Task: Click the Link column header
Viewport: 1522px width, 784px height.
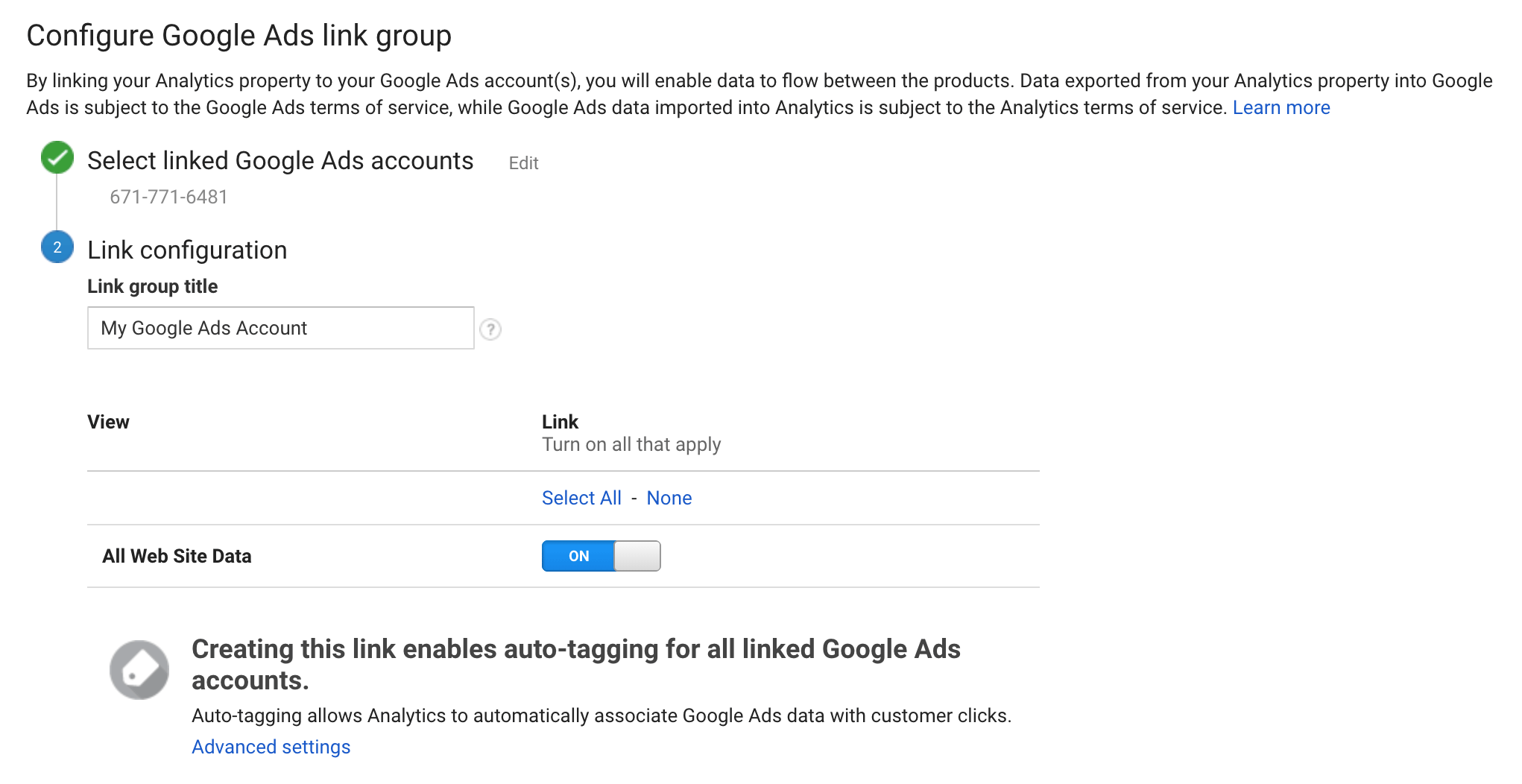Action: point(560,421)
